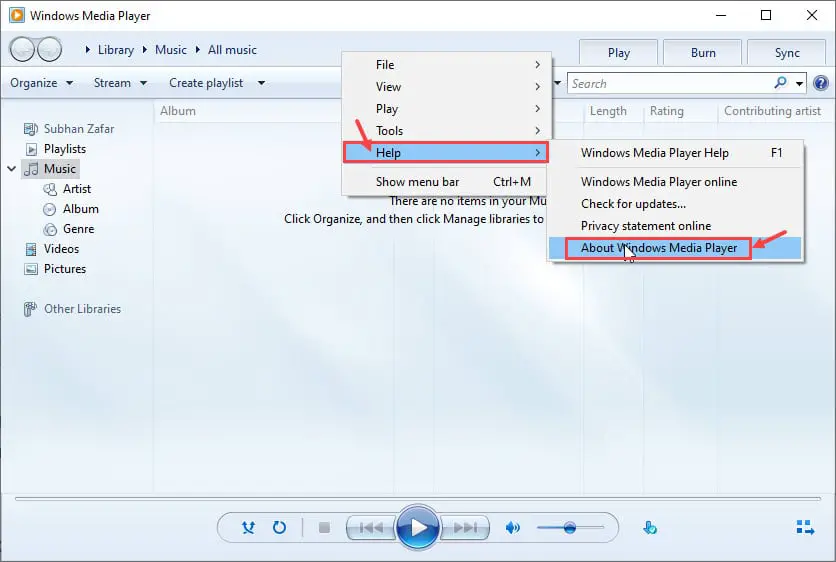Select Check for updates...
This screenshot has height=562, width=836.
pos(676,204)
